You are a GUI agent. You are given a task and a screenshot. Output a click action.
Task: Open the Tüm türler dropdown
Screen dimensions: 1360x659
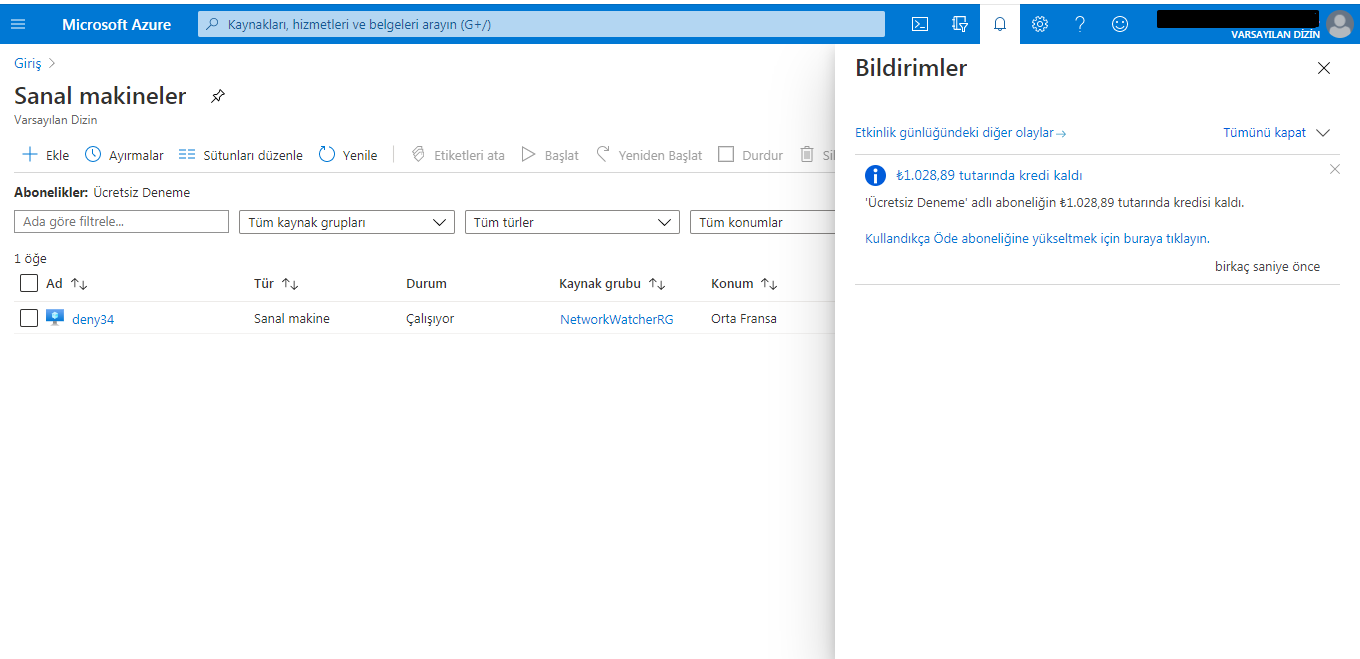(572, 222)
